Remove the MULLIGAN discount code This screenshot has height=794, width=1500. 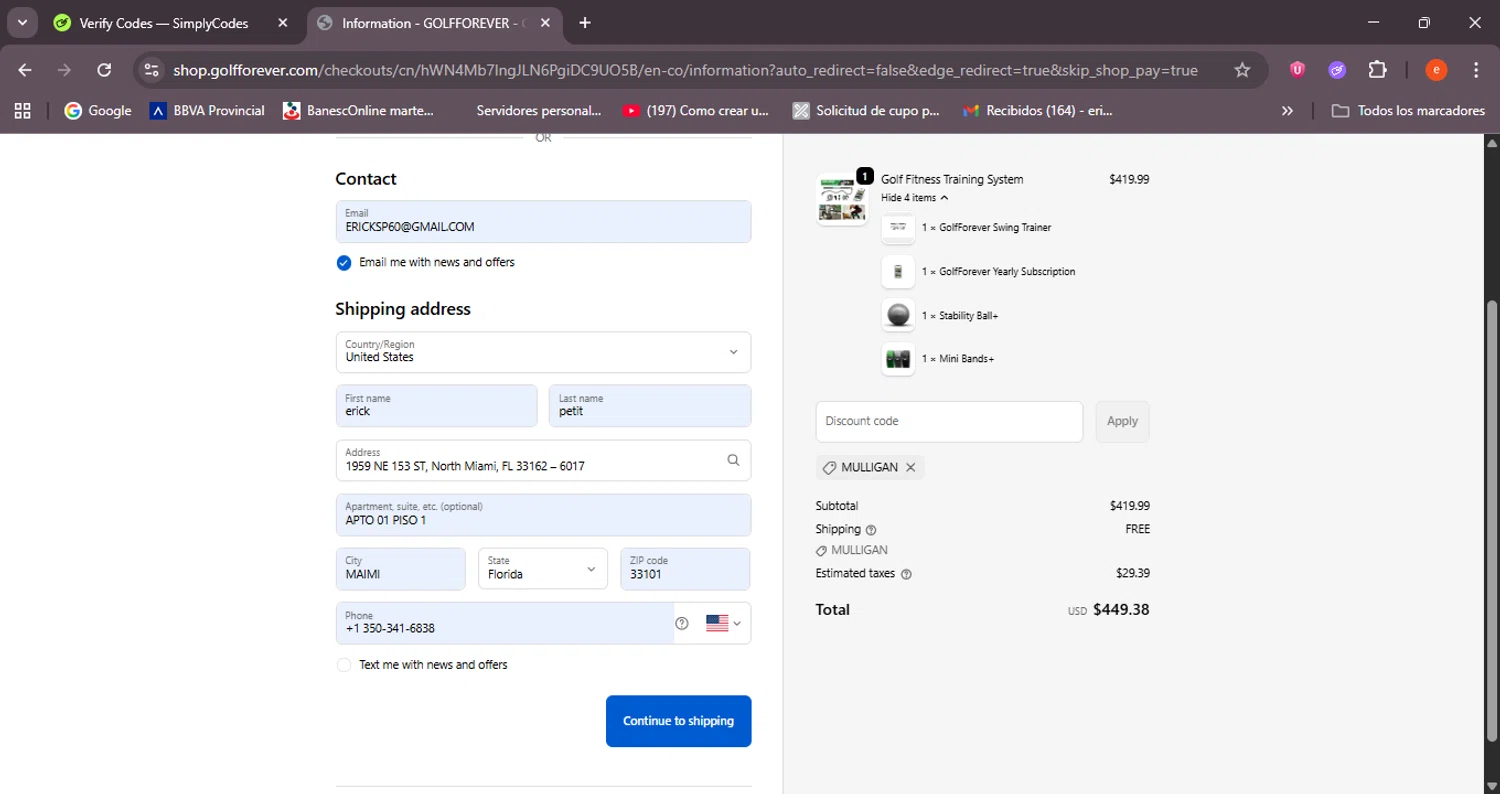910,467
